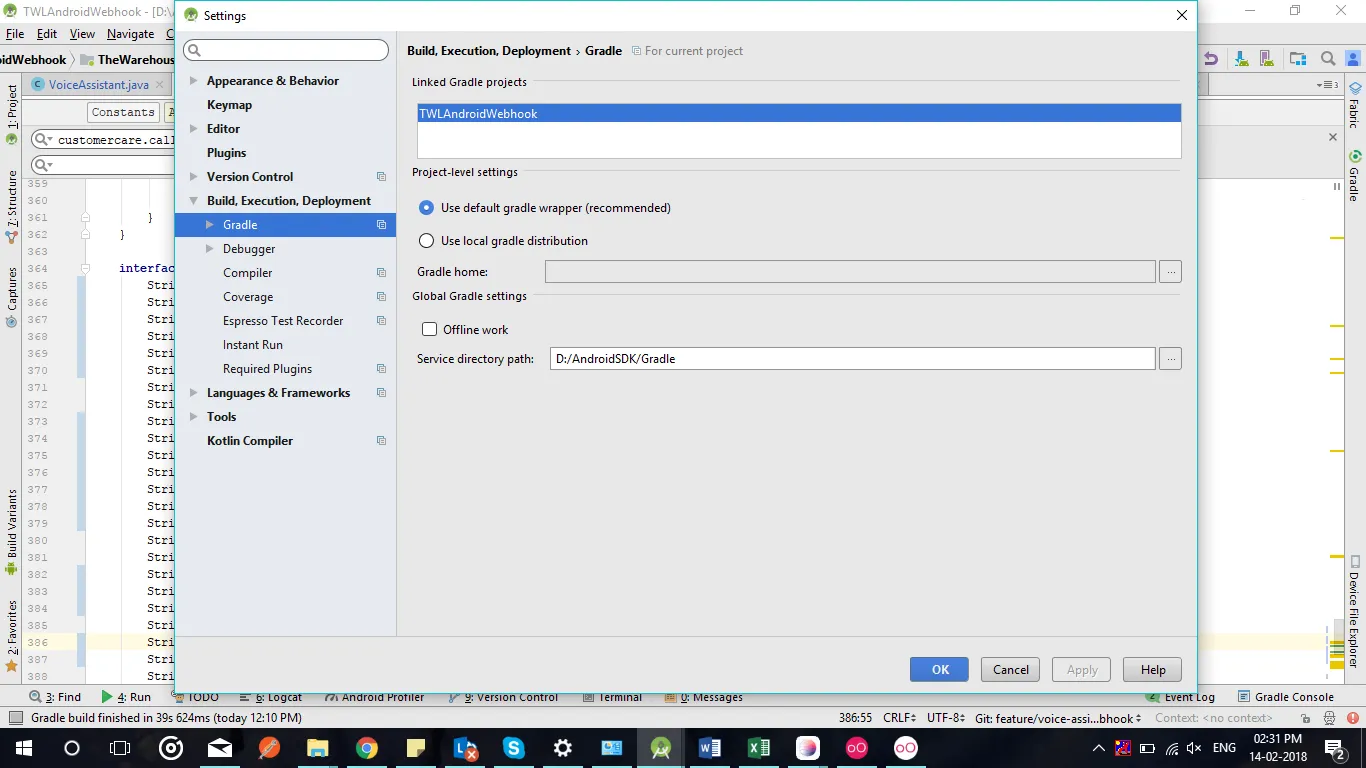Click the Android Studio taskbar icon
Screen dimensions: 1366x768
[x=661, y=748]
